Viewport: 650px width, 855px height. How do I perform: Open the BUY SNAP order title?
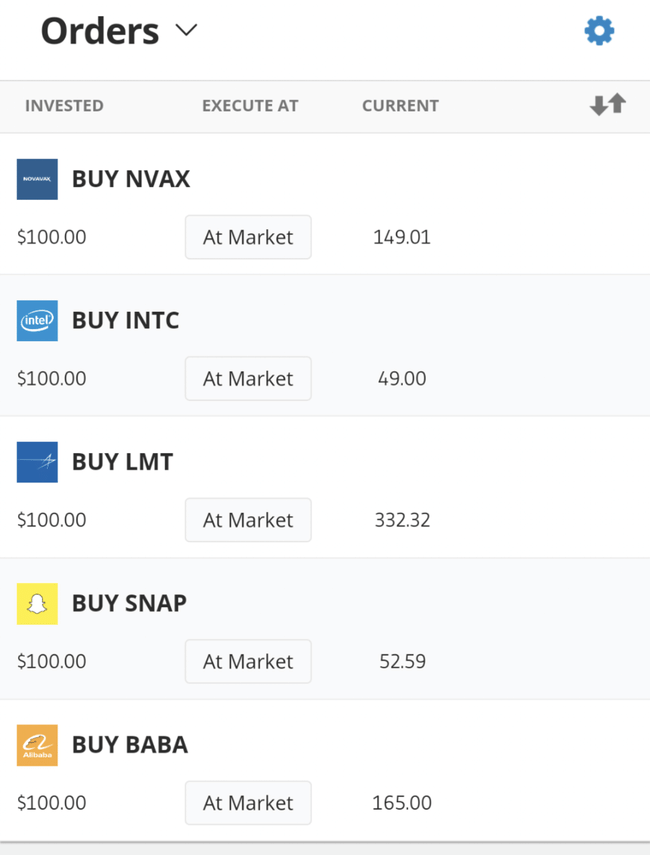click(129, 604)
